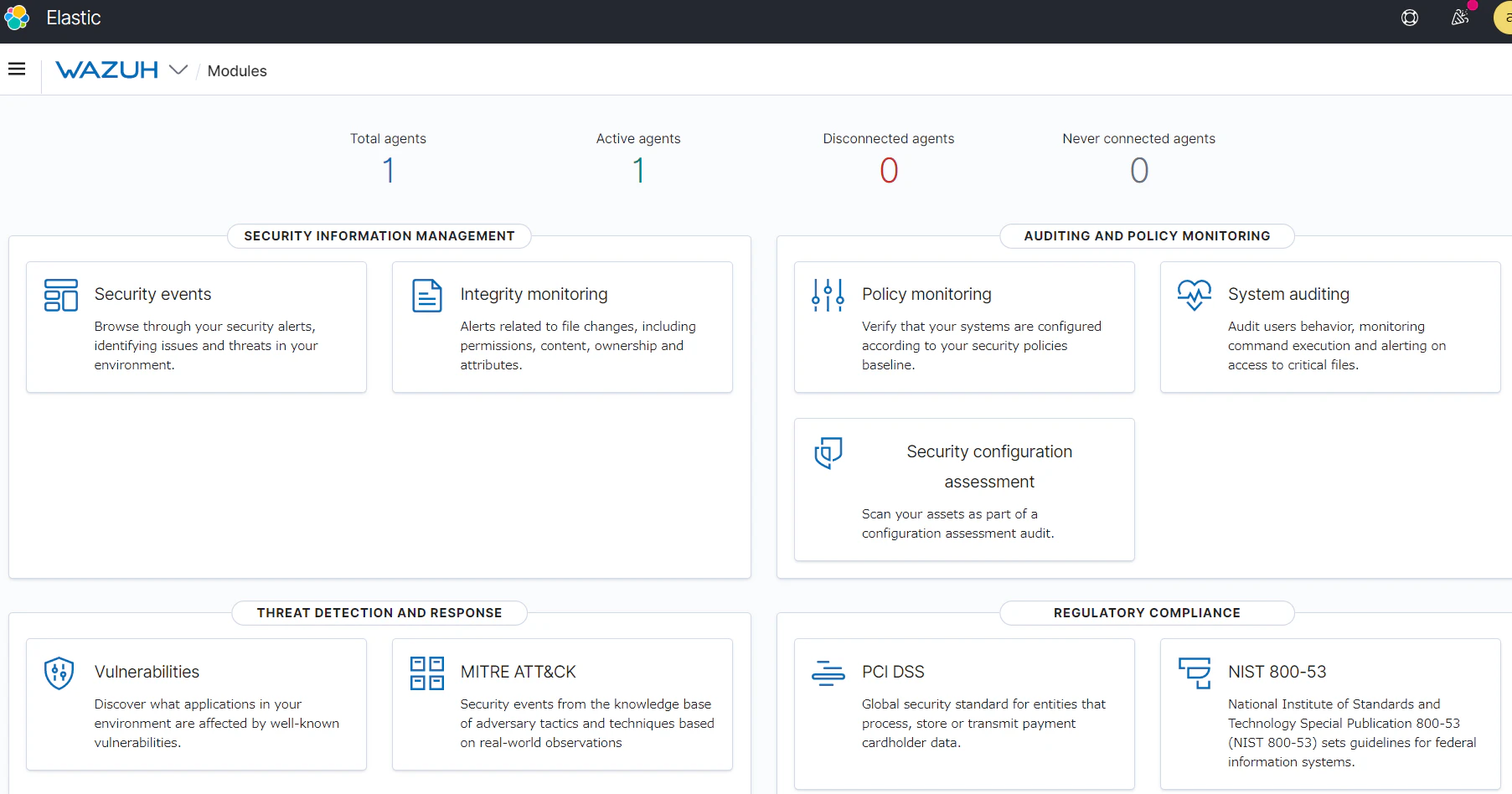Image resolution: width=1512 pixels, height=794 pixels.
Task: Click the Security configuration assessment shield icon
Action: 828,452
